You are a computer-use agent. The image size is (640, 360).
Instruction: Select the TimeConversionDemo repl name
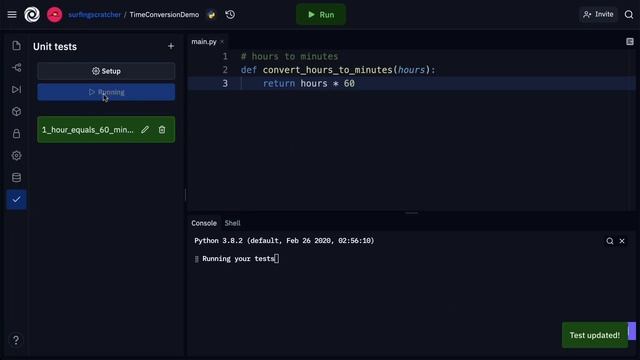(164, 15)
